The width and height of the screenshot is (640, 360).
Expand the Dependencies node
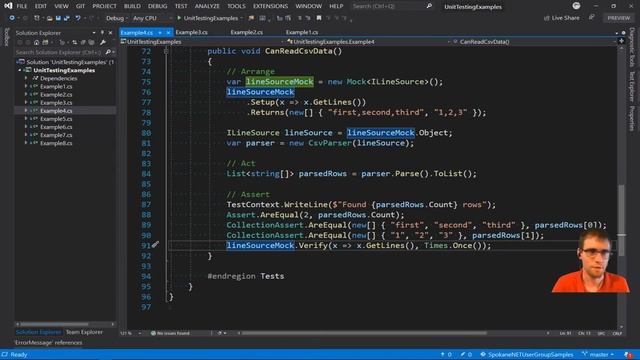pyautogui.click(x=26, y=78)
